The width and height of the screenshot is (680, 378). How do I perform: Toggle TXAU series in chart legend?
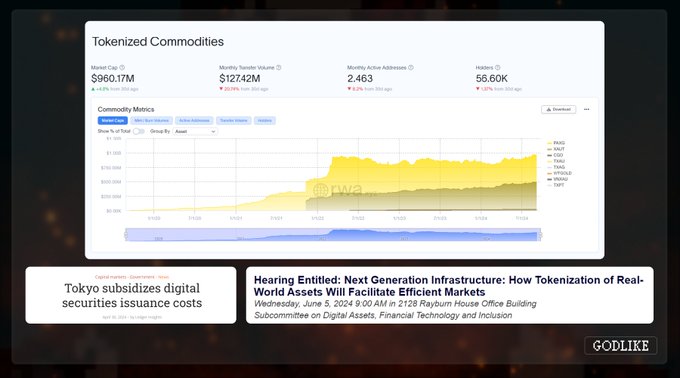click(x=556, y=161)
